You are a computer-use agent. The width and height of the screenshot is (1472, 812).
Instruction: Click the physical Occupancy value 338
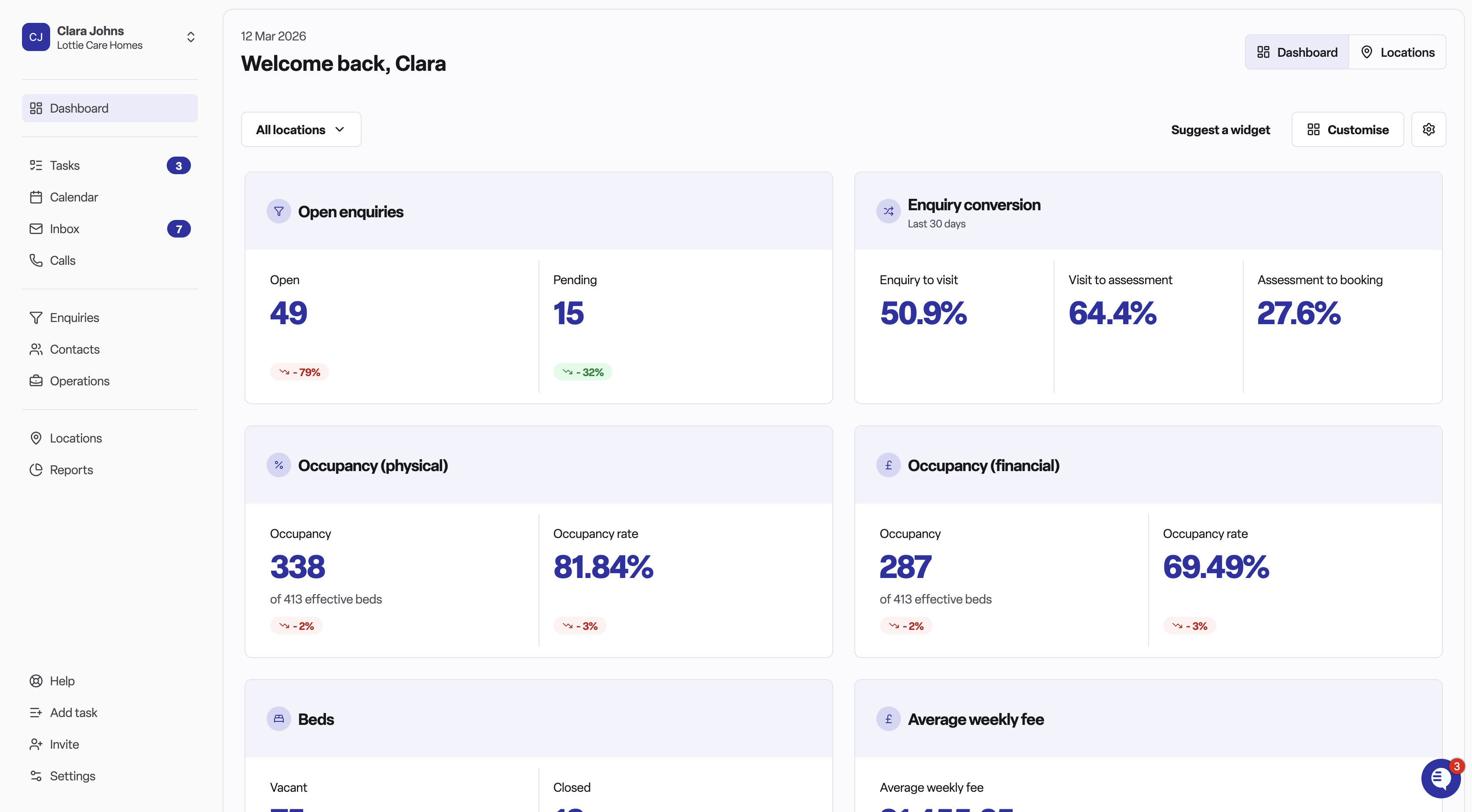298,567
